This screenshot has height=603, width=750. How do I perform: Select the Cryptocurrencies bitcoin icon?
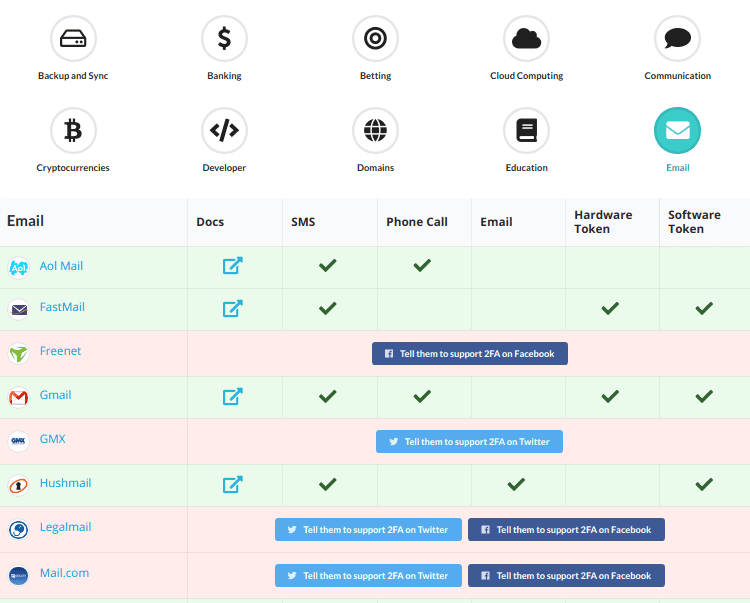click(73, 131)
